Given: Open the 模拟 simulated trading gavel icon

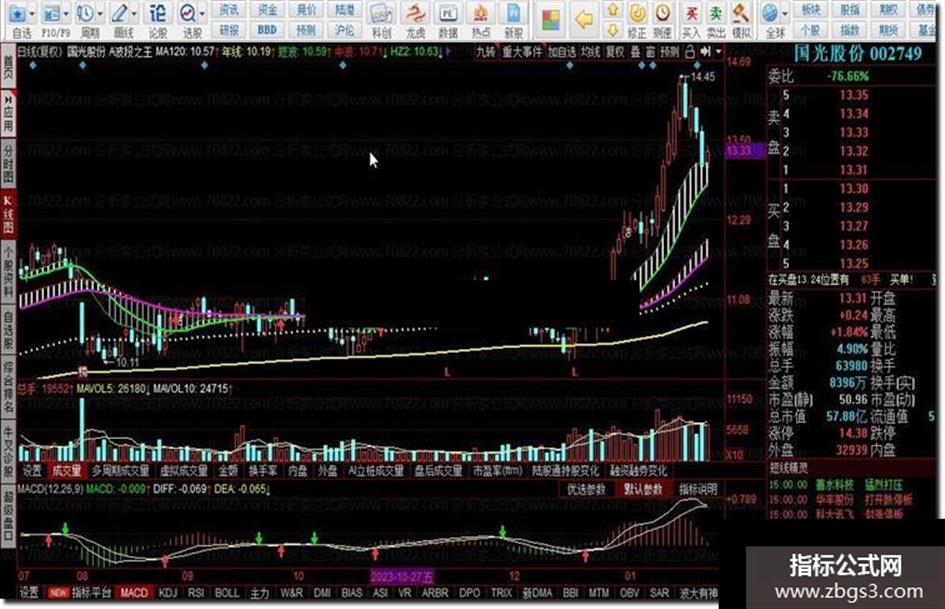Looking at the screenshot, I should point(741,14).
